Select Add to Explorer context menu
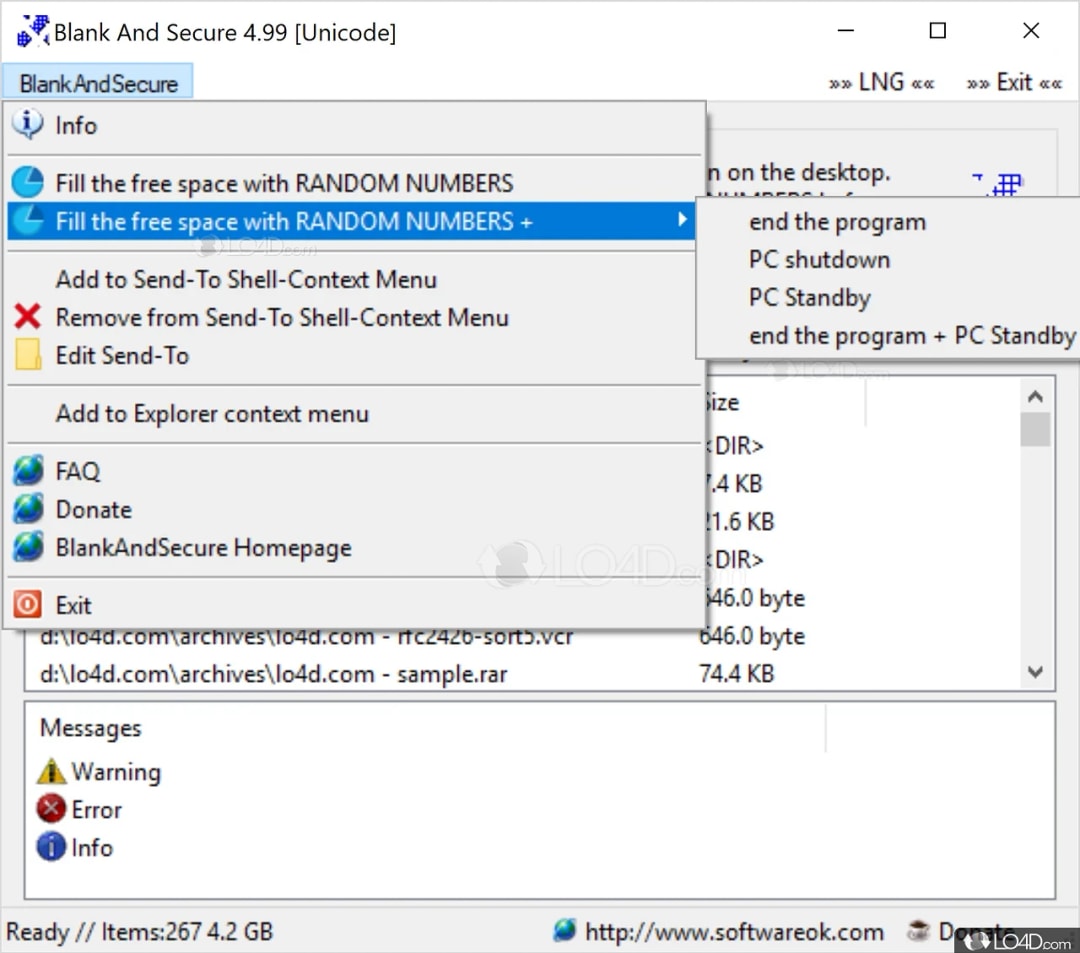Image resolution: width=1080 pixels, height=953 pixels. point(355,414)
